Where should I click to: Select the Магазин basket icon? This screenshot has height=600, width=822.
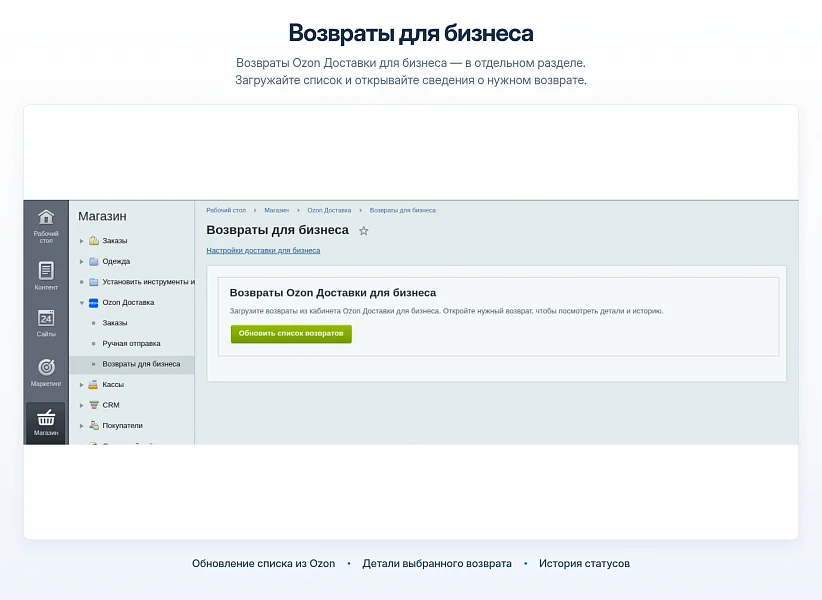[46, 418]
